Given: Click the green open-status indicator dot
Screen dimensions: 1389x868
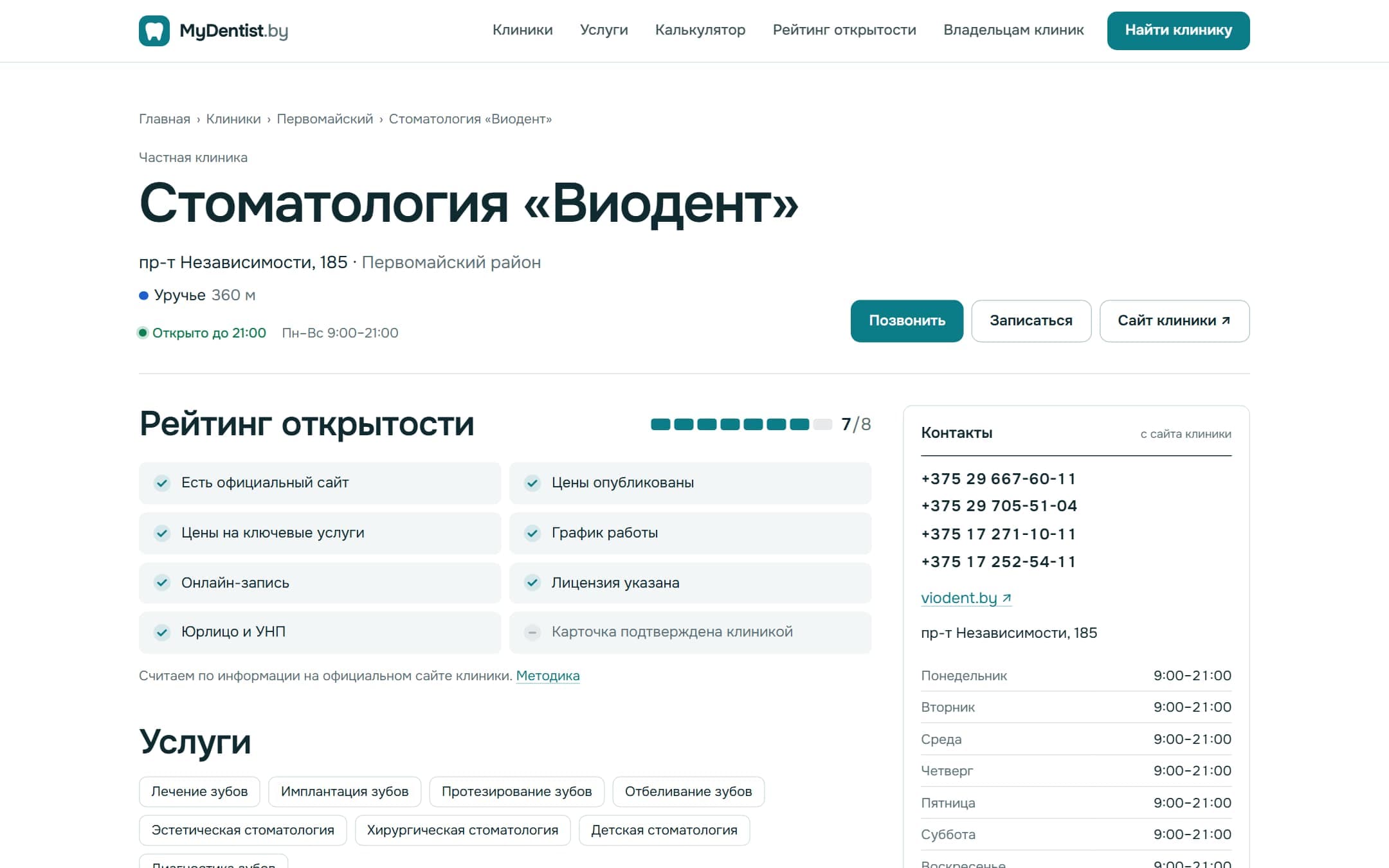Looking at the screenshot, I should [x=143, y=333].
